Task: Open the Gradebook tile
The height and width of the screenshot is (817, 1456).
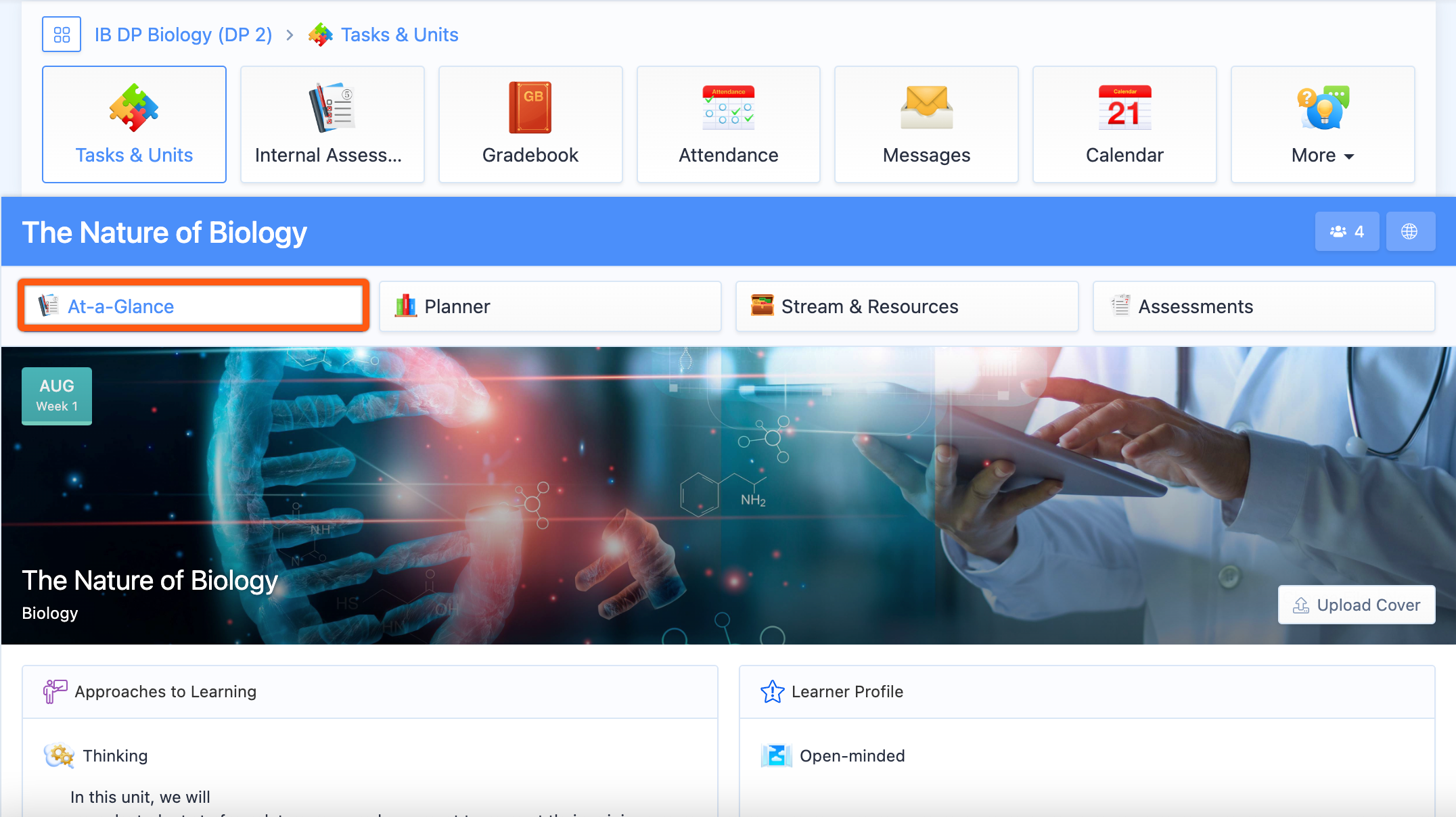Action: coord(530,124)
